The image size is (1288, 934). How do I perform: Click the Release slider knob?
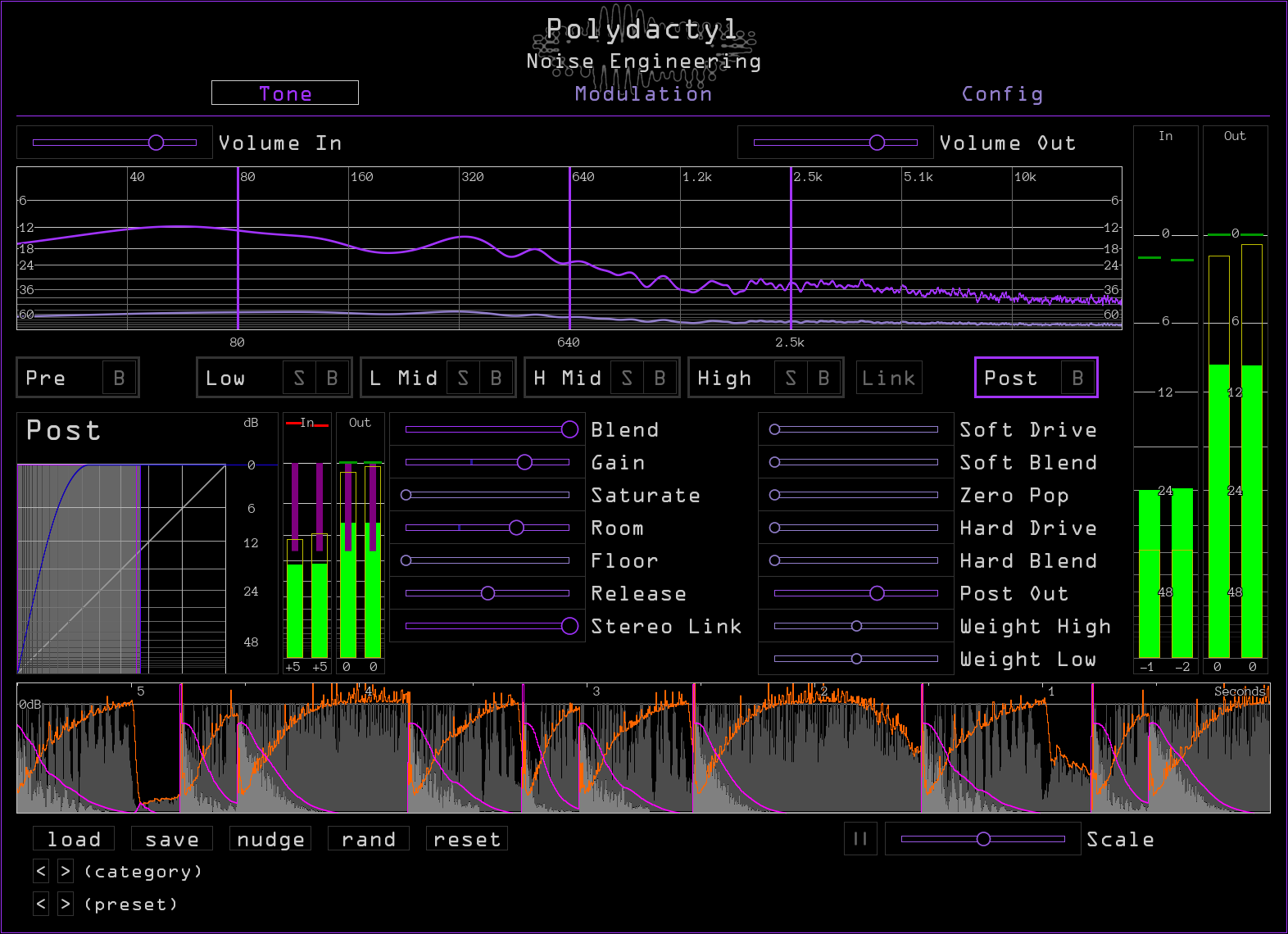click(488, 593)
